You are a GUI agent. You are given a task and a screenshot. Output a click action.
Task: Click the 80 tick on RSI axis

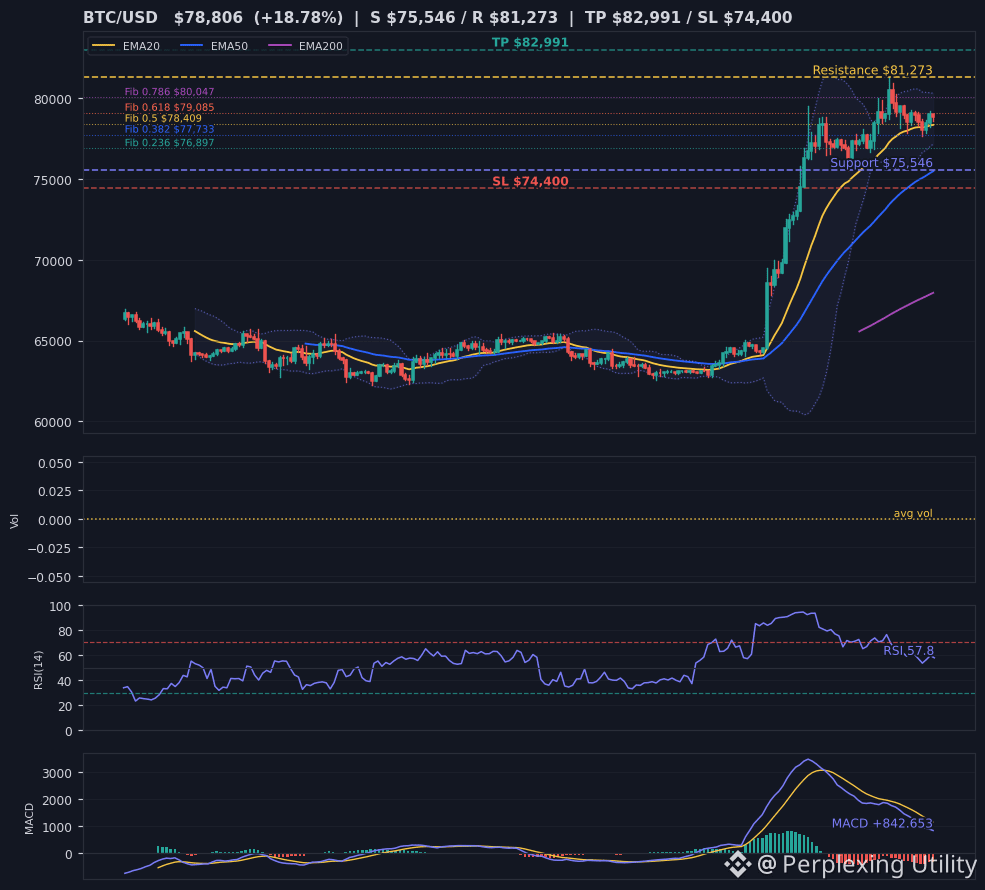tap(65, 632)
